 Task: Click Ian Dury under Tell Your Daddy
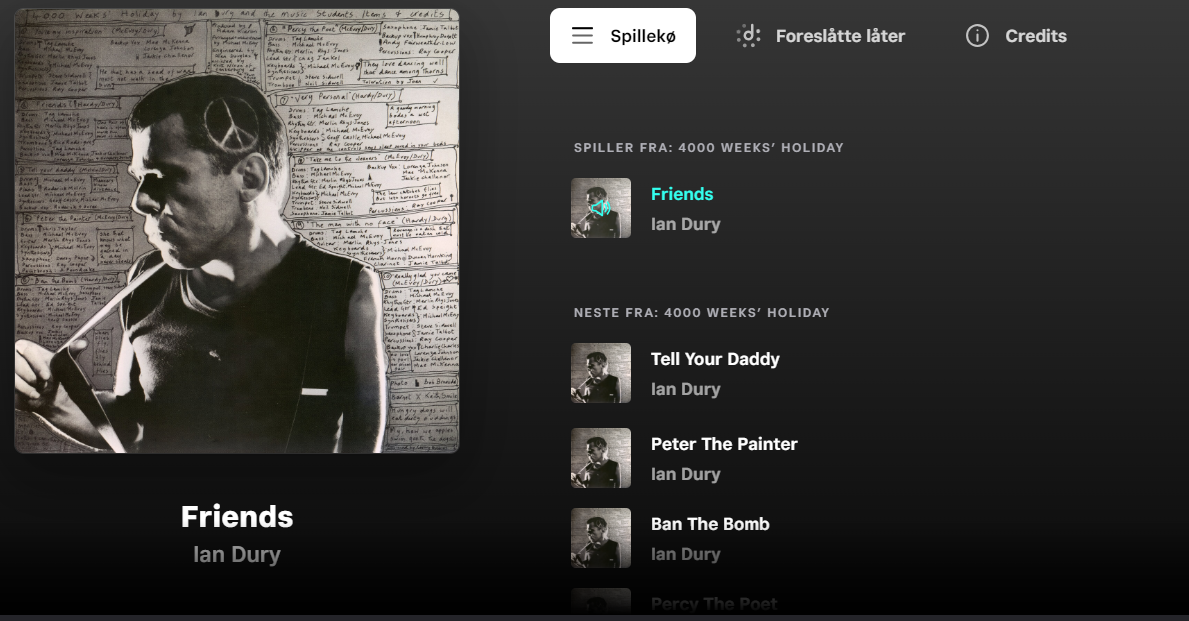[x=685, y=389]
